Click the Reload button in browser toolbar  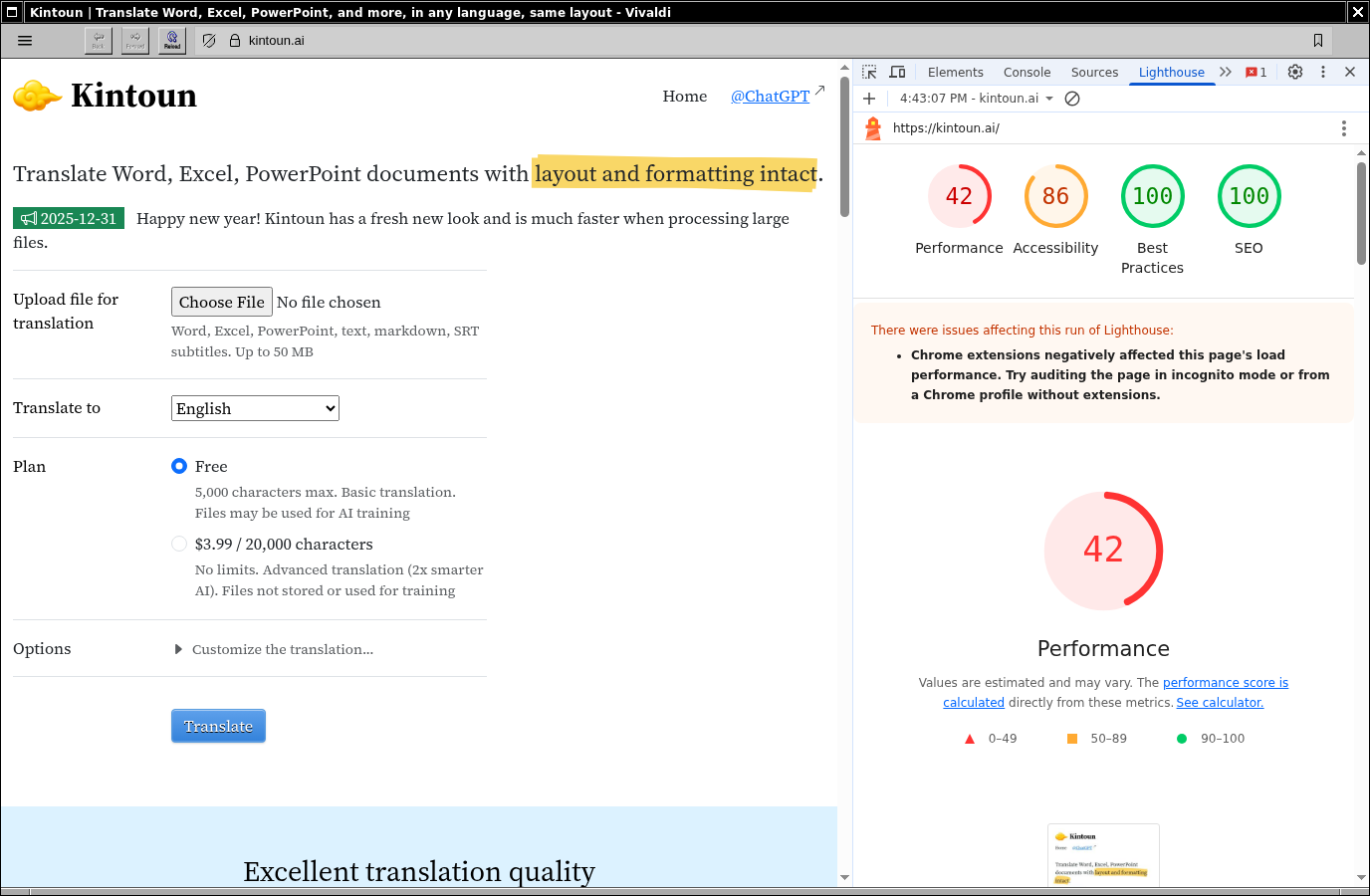click(172, 41)
